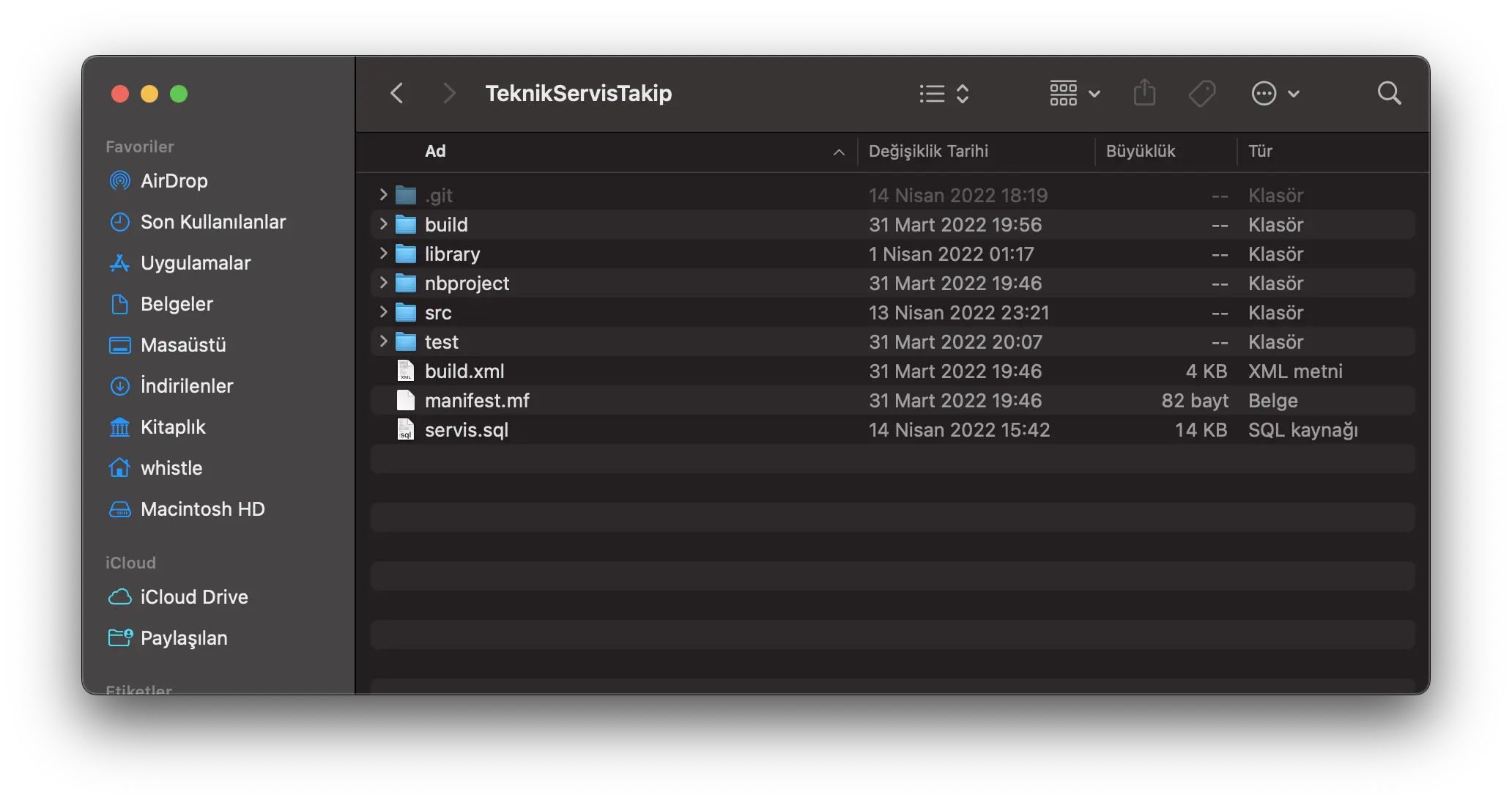Viewport: 1512px width, 803px height.
Task: Open Kitaplık in the sidebar
Action: coord(157,427)
